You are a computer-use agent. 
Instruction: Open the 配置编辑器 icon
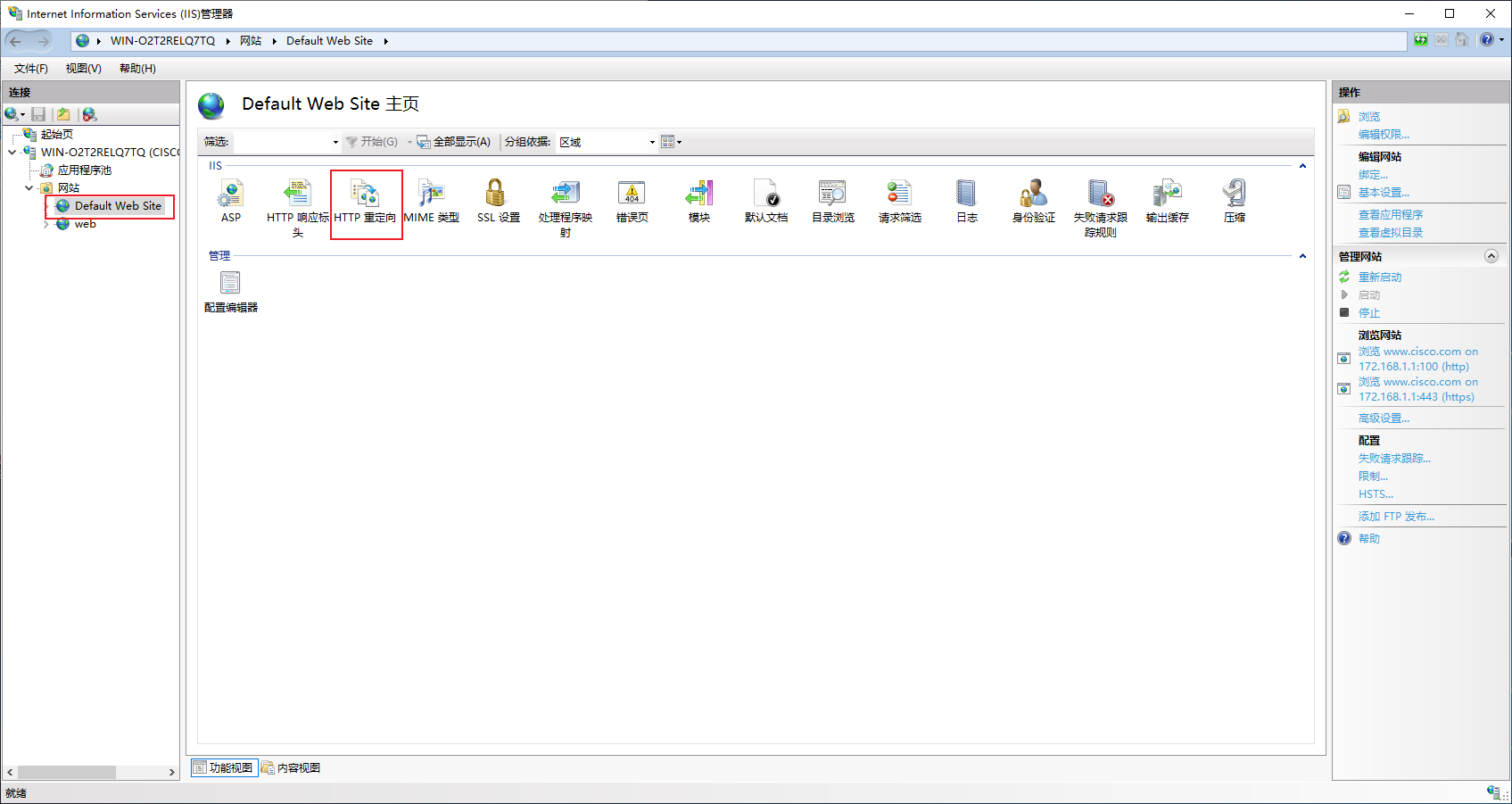point(230,283)
